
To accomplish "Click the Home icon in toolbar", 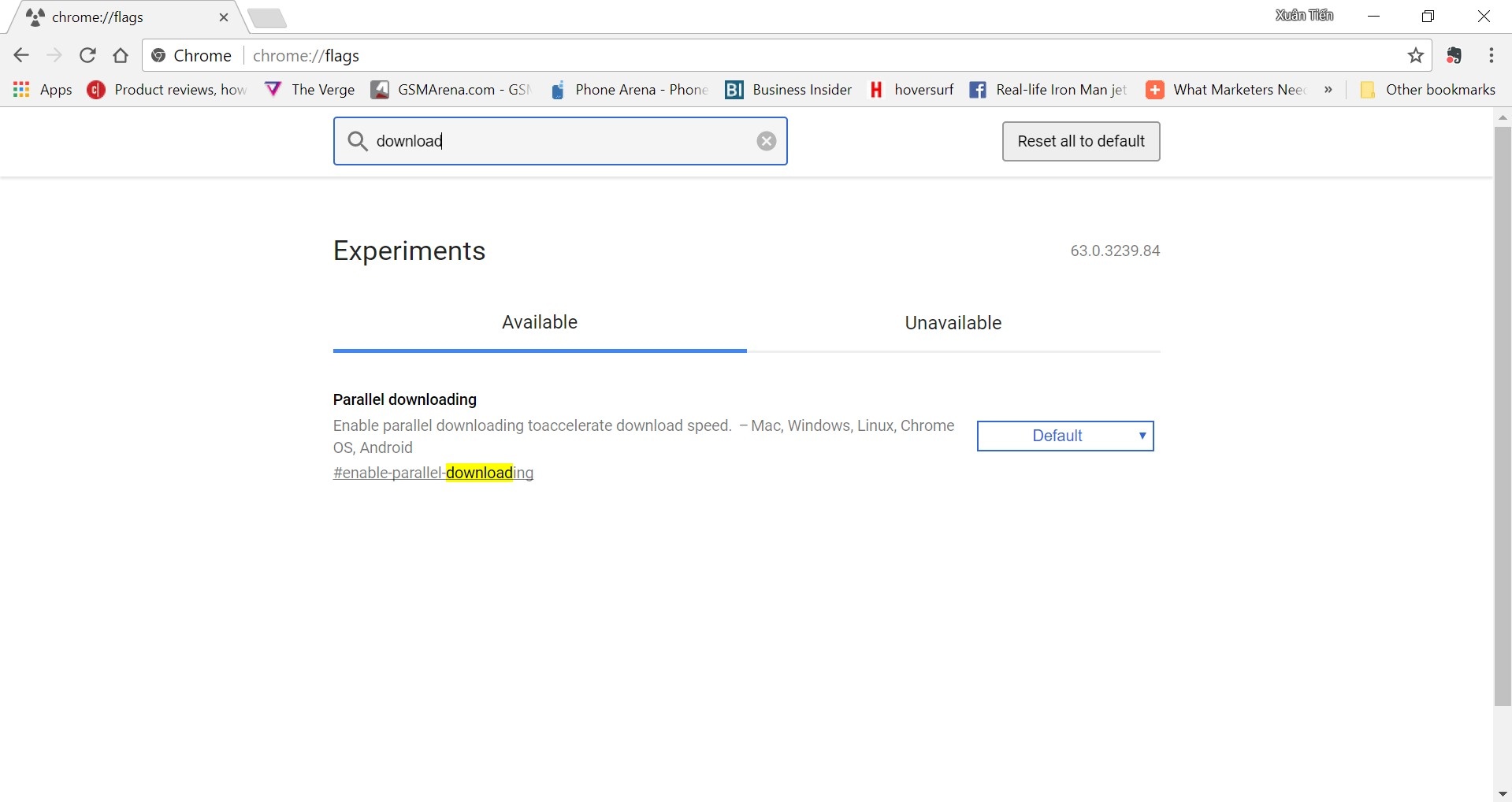I will click(120, 55).
